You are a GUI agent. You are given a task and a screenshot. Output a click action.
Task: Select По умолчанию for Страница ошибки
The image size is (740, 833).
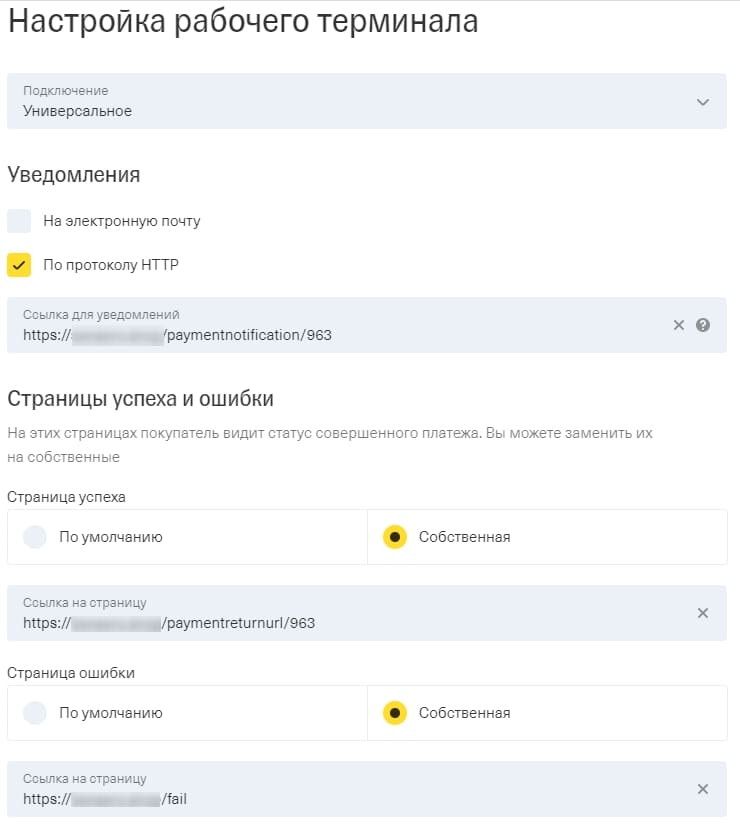[35, 713]
